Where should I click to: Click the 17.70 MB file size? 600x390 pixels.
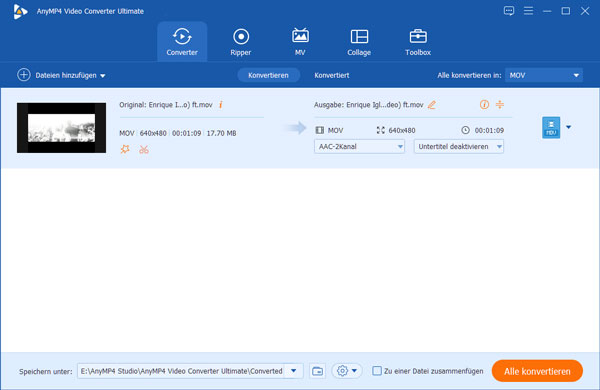click(222, 133)
